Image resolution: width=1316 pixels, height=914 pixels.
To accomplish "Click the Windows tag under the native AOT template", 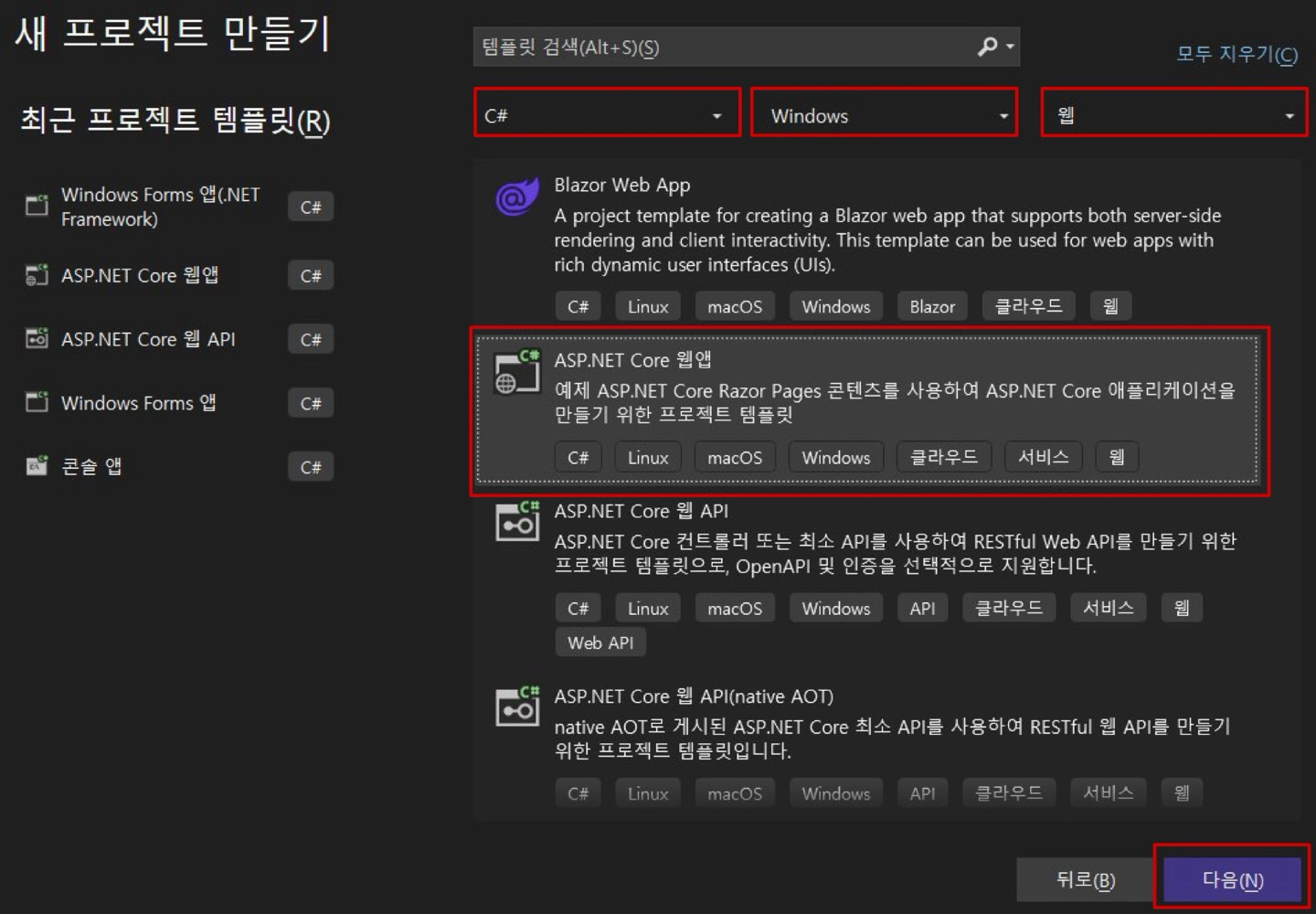I will 836,793.
